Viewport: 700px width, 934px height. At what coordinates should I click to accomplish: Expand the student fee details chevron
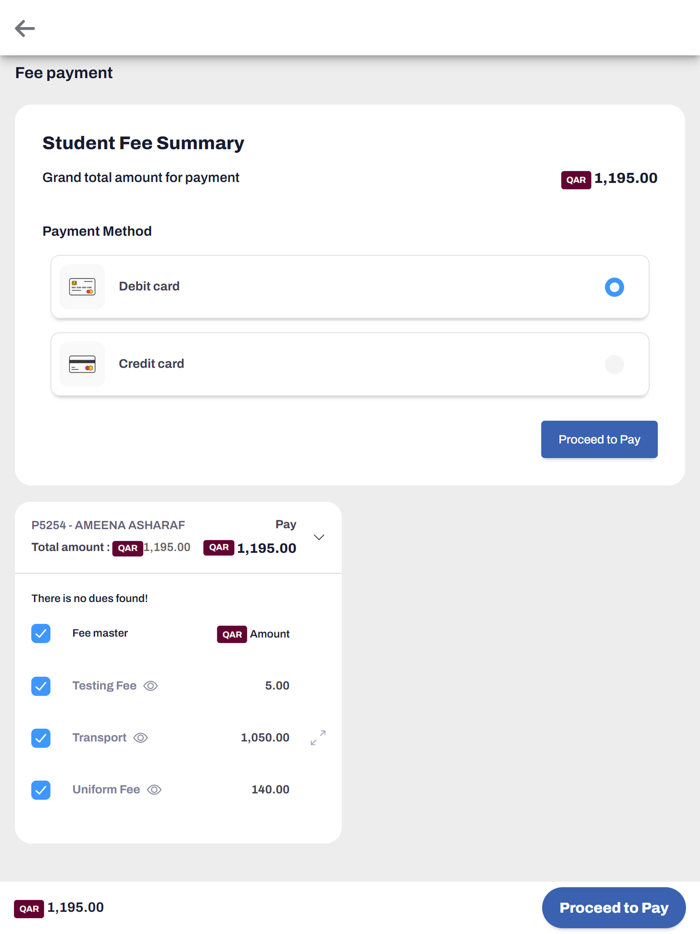319,536
